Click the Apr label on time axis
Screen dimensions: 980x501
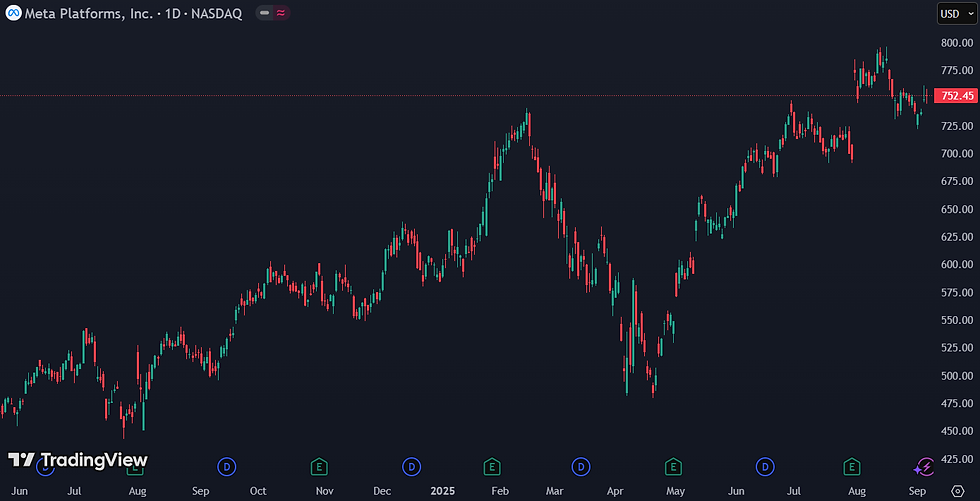615,490
